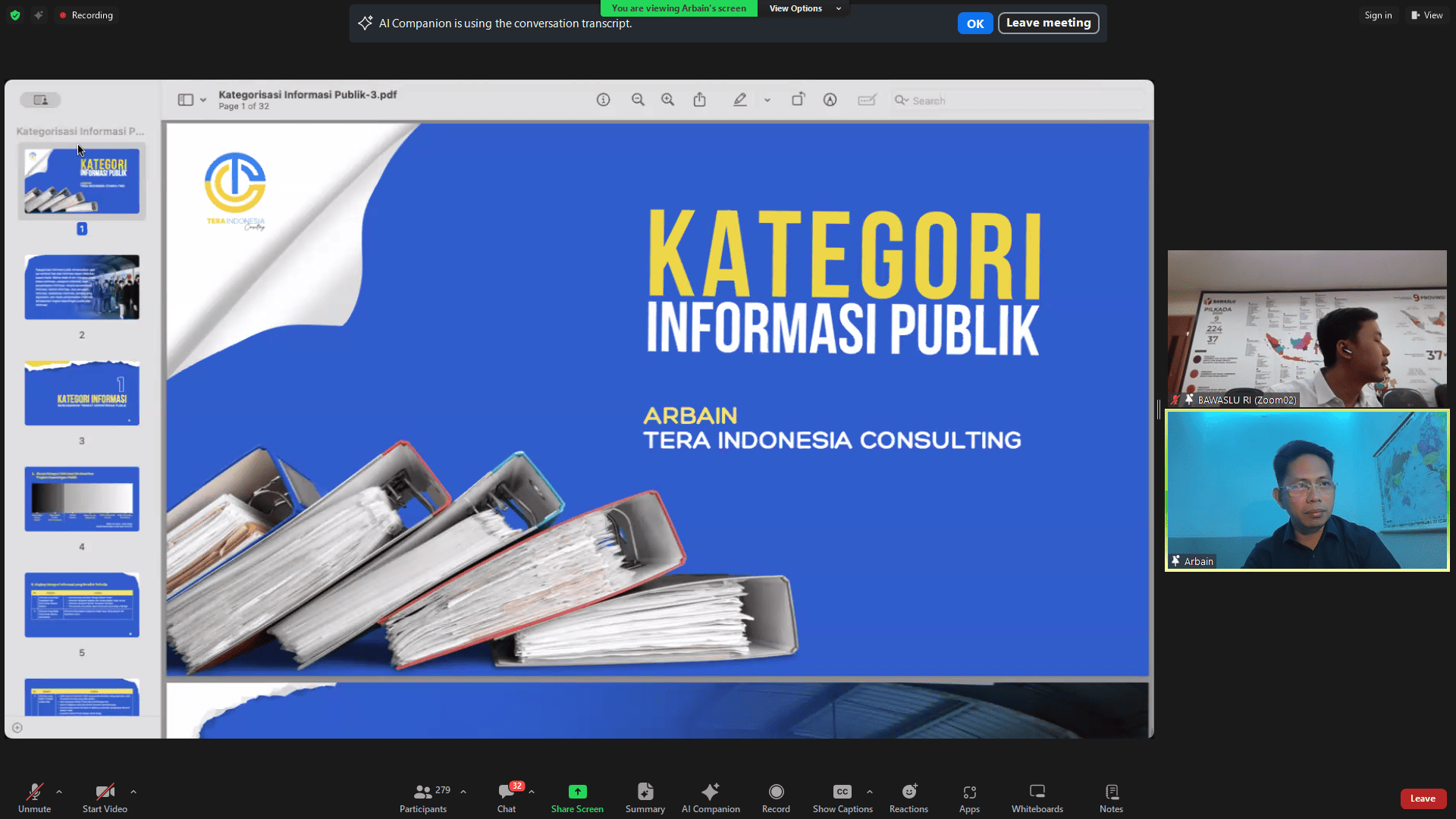Rotate the PDF page
The height and width of the screenshot is (819, 1456).
pos(798,99)
